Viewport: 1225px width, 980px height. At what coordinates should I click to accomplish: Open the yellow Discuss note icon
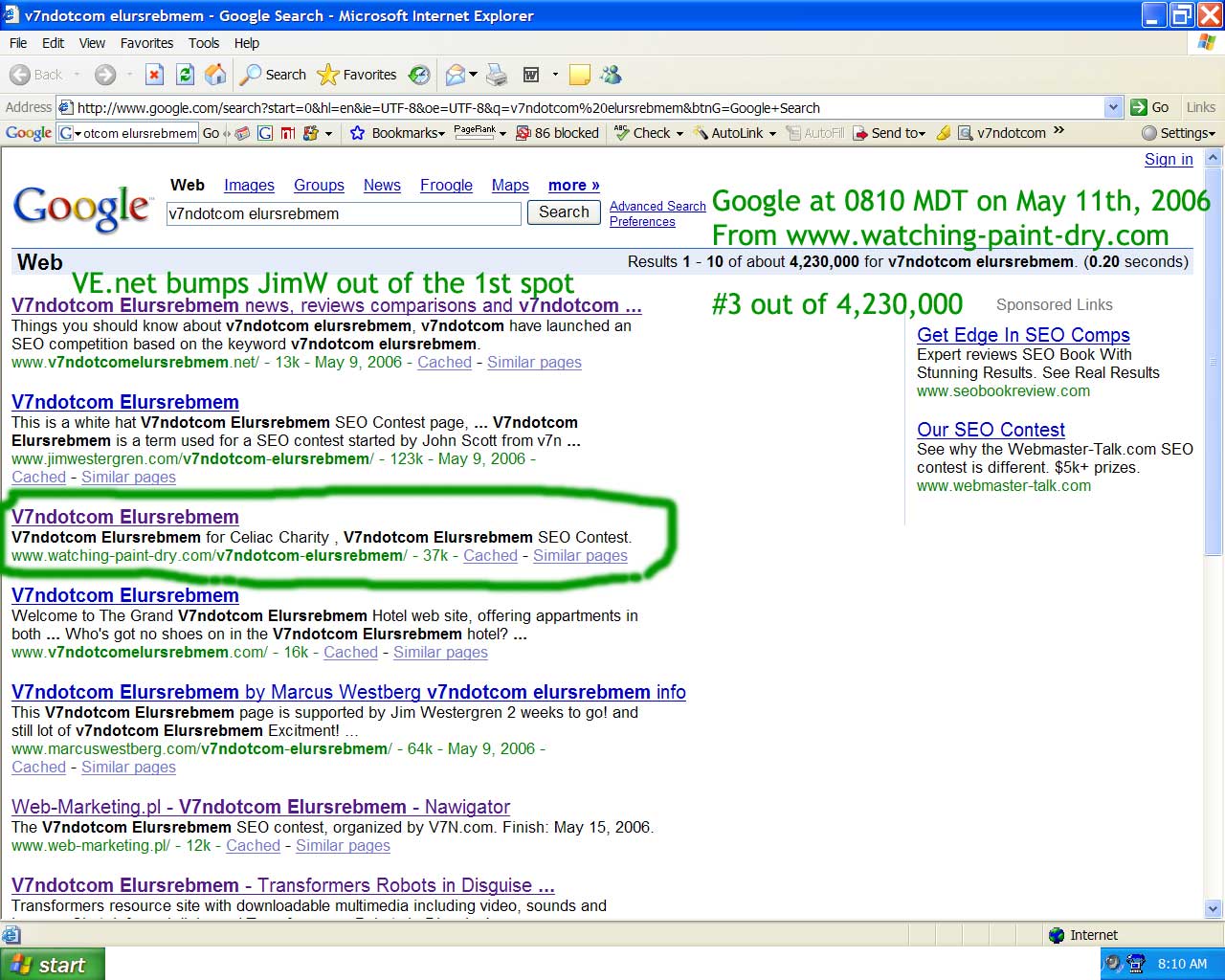(579, 75)
